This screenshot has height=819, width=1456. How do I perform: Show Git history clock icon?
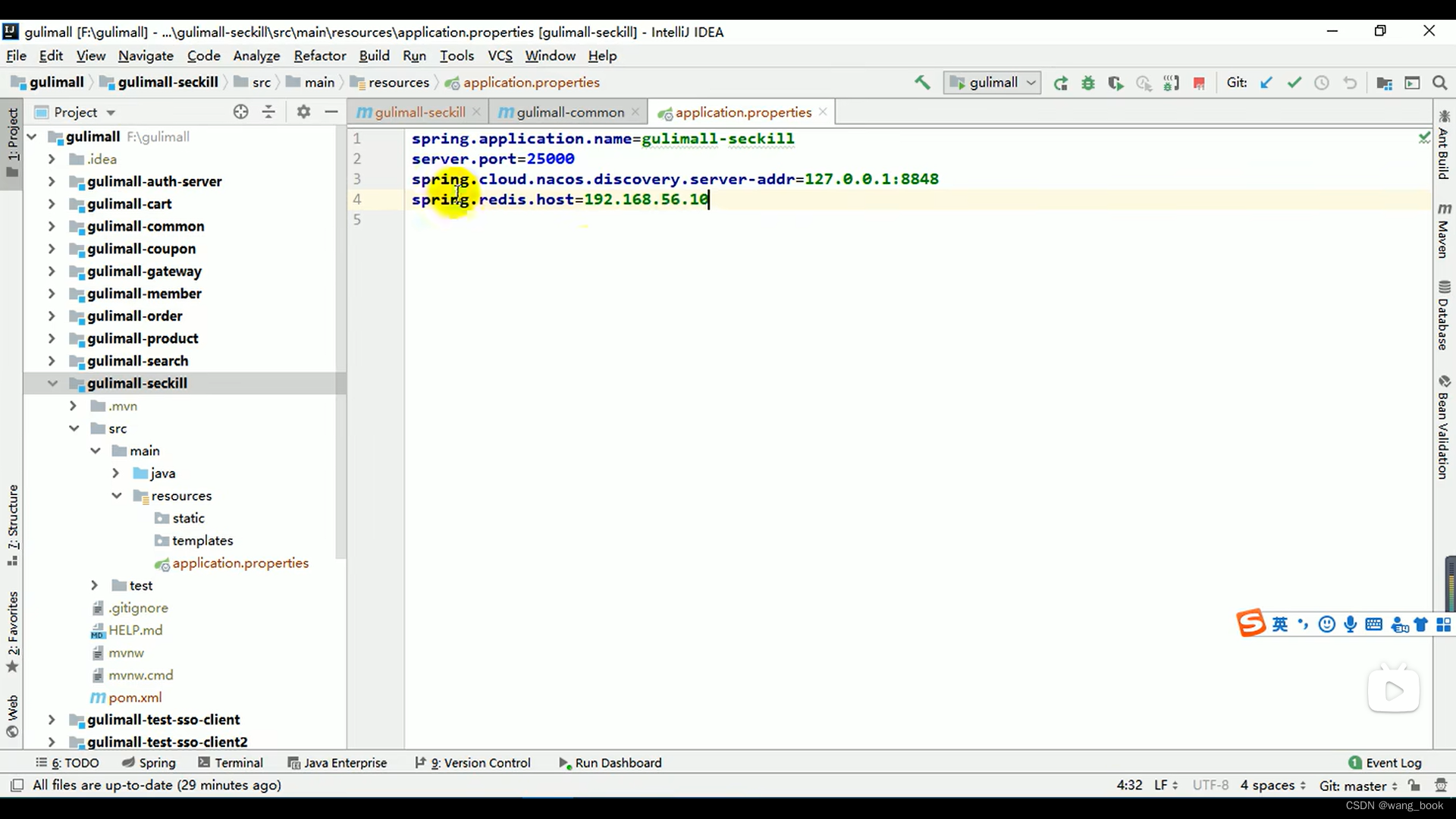click(x=1322, y=83)
